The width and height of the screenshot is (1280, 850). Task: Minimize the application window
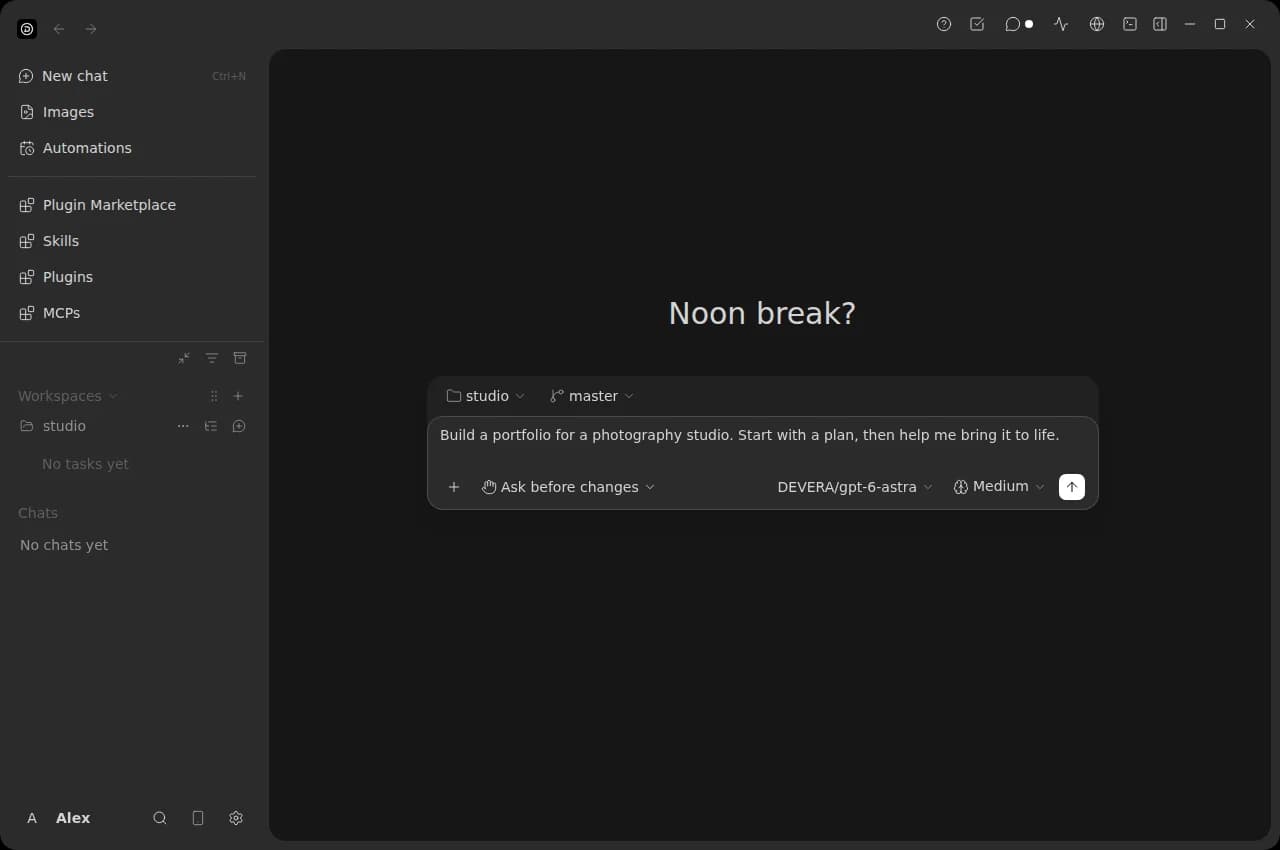[x=1190, y=24]
